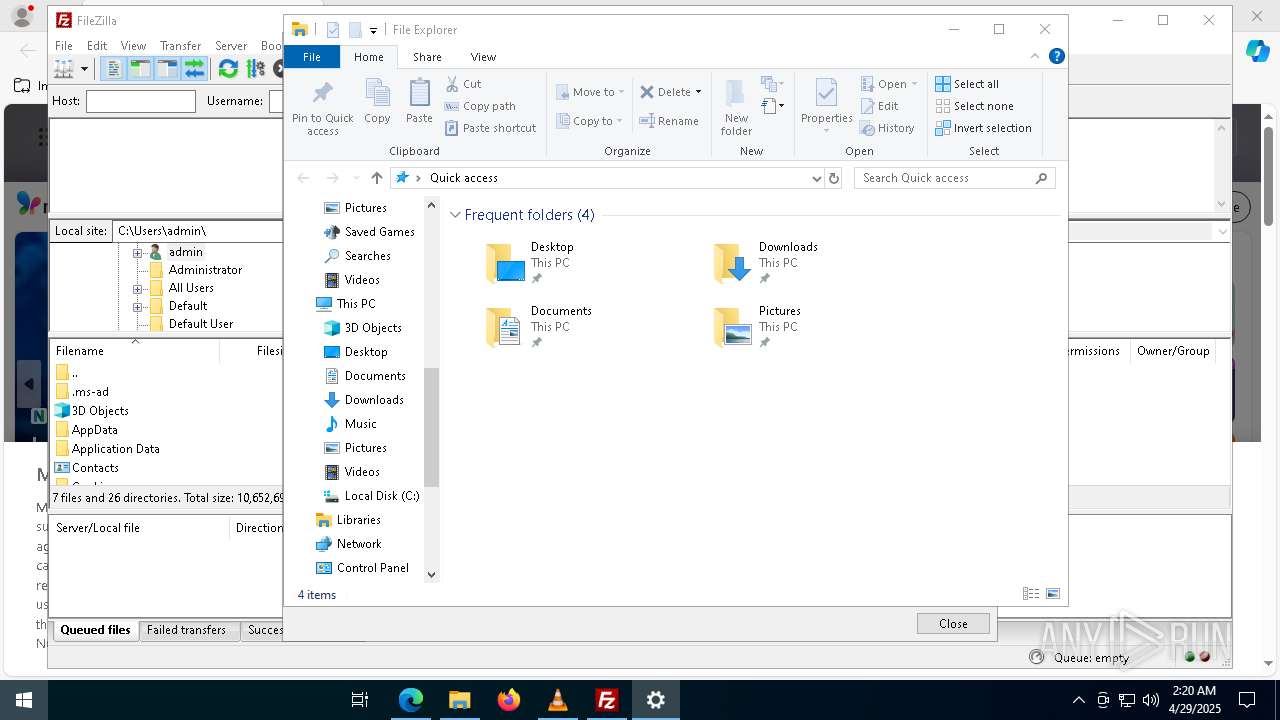This screenshot has width=1280, height=720.
Task: Click FileZilla refresh file lists icon
Action: [228, 69]
